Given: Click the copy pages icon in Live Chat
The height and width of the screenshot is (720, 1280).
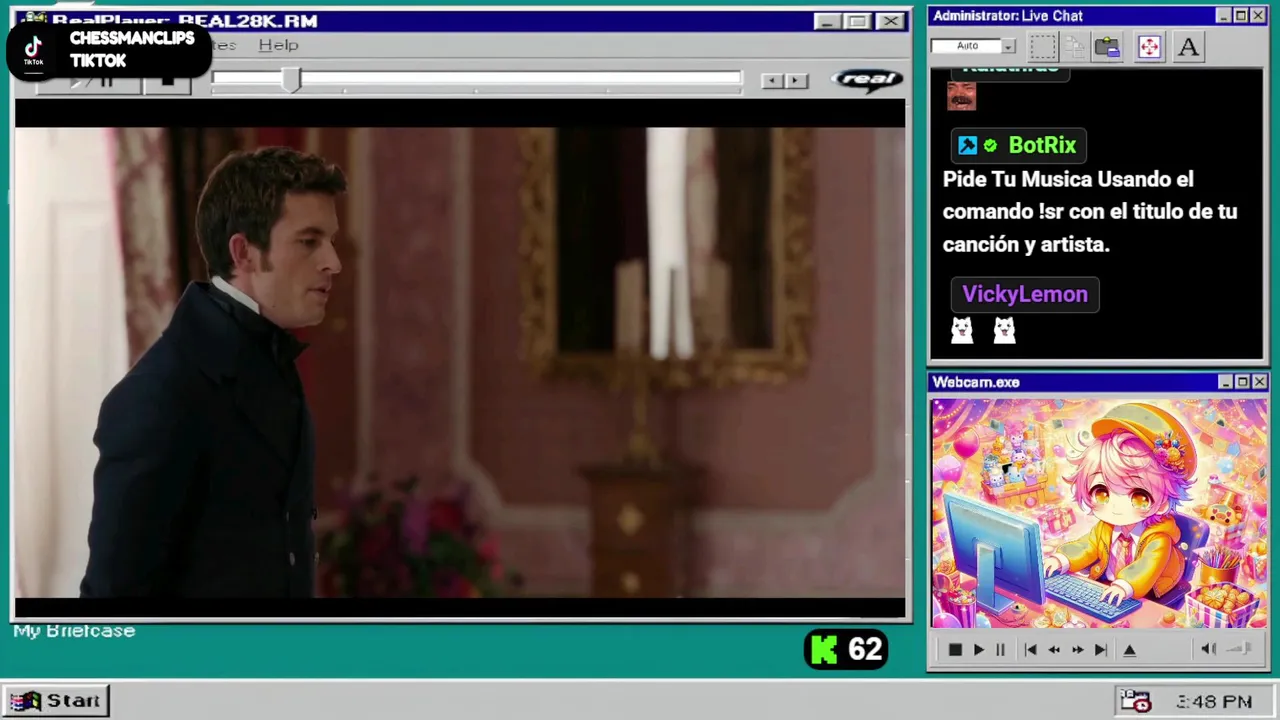Looking at the screenshot, I should pyautogui.click(x=1075, y=46).
